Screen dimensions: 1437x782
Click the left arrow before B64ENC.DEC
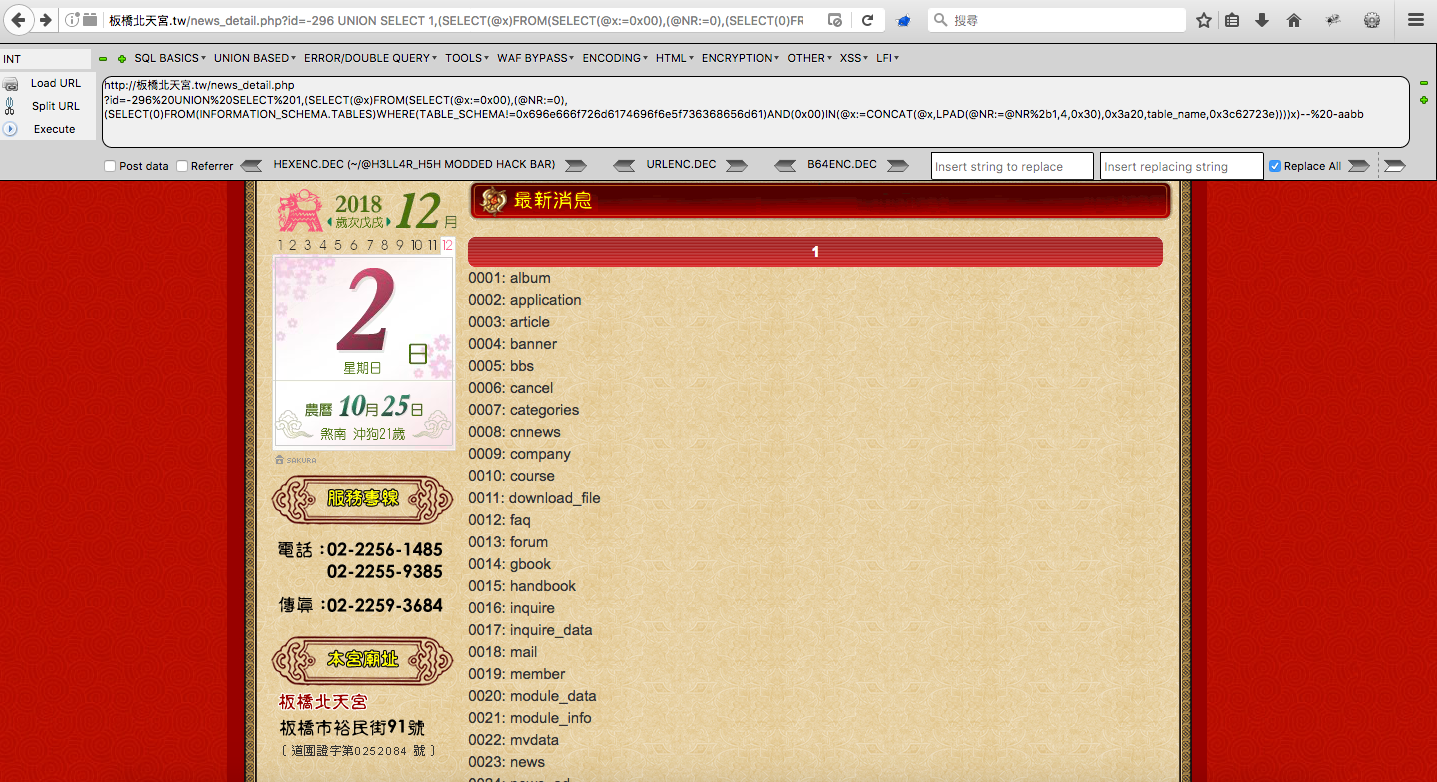pos(785,165)
